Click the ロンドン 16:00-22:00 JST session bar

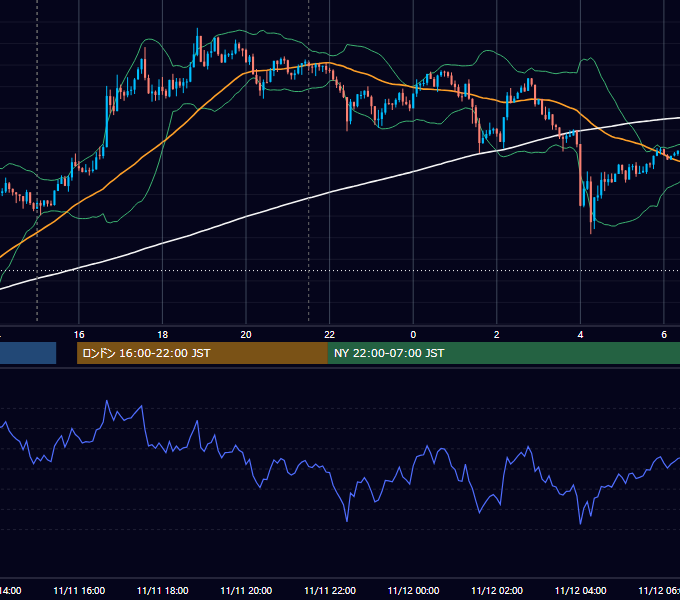pyautogui.click(x=202, y=353)
